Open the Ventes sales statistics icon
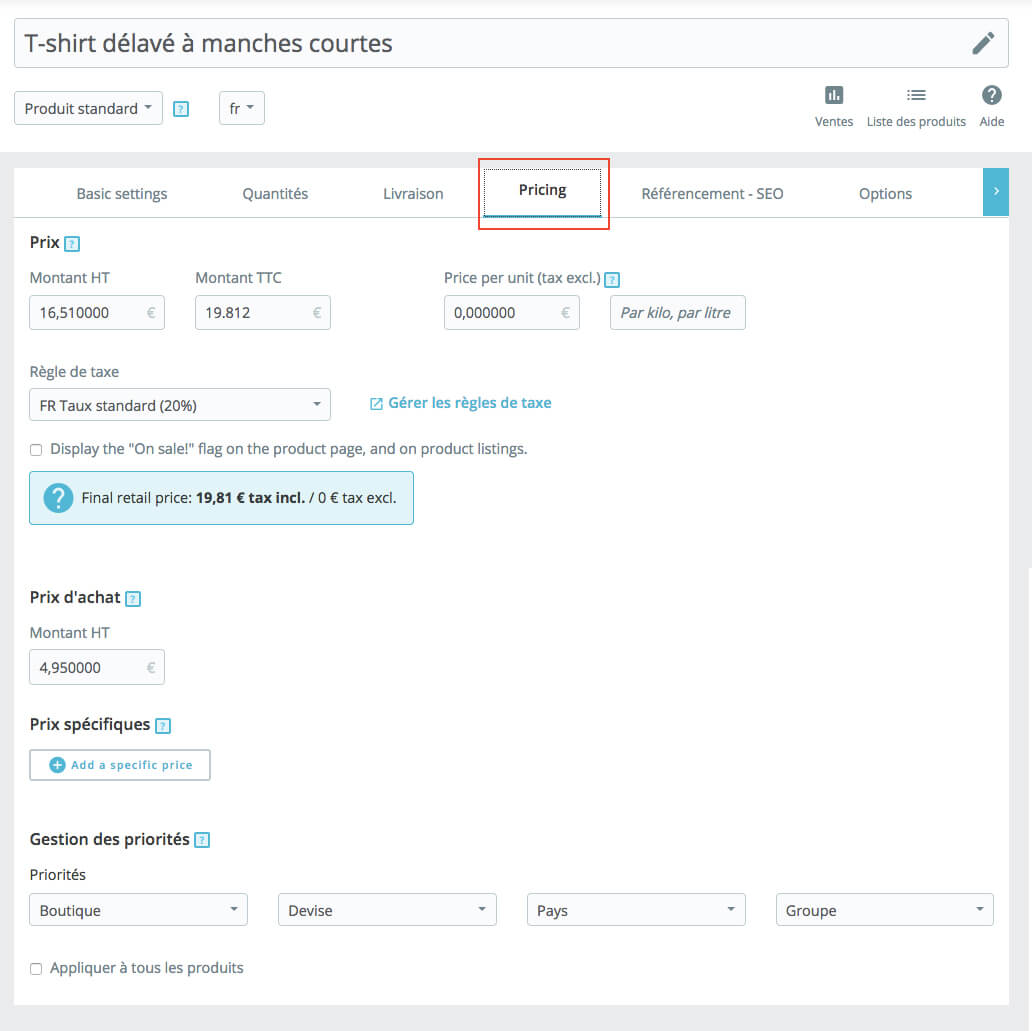 click(x=834, y=96)
